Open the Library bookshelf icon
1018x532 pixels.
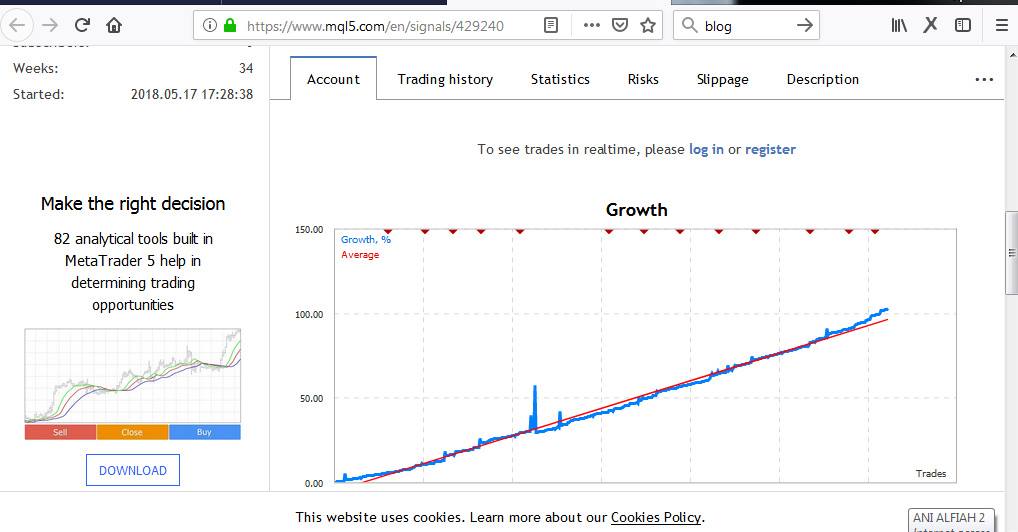(x=899, y=25)
